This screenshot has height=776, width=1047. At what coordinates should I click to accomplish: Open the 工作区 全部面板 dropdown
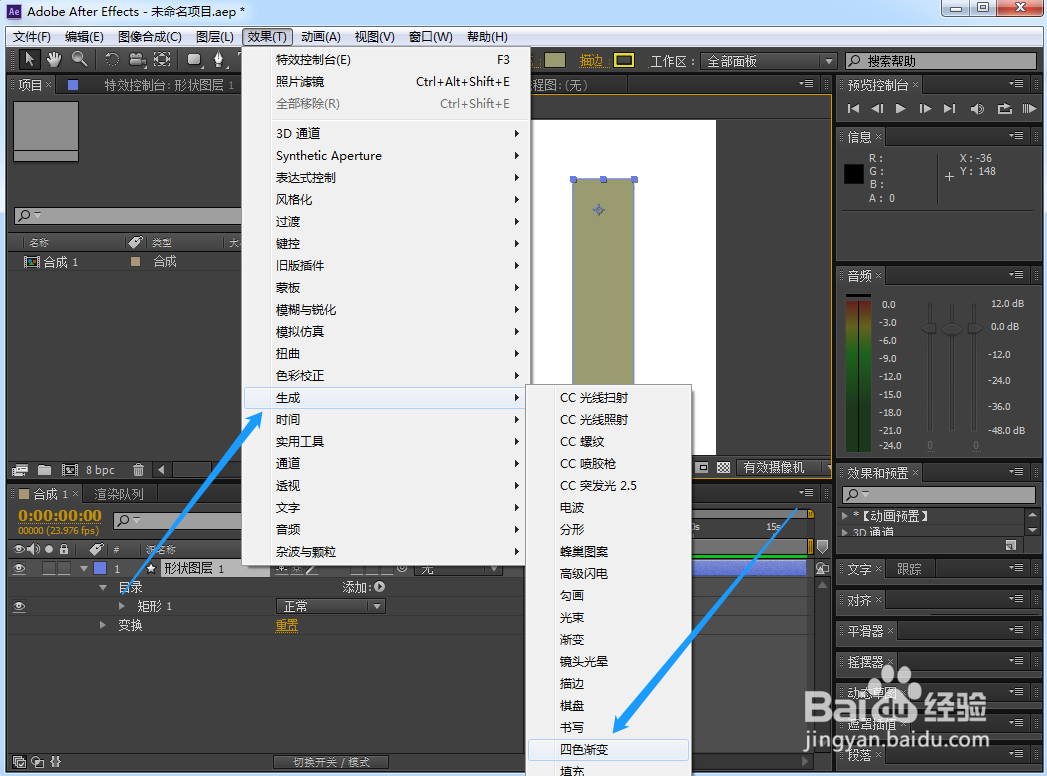(769, 61)
